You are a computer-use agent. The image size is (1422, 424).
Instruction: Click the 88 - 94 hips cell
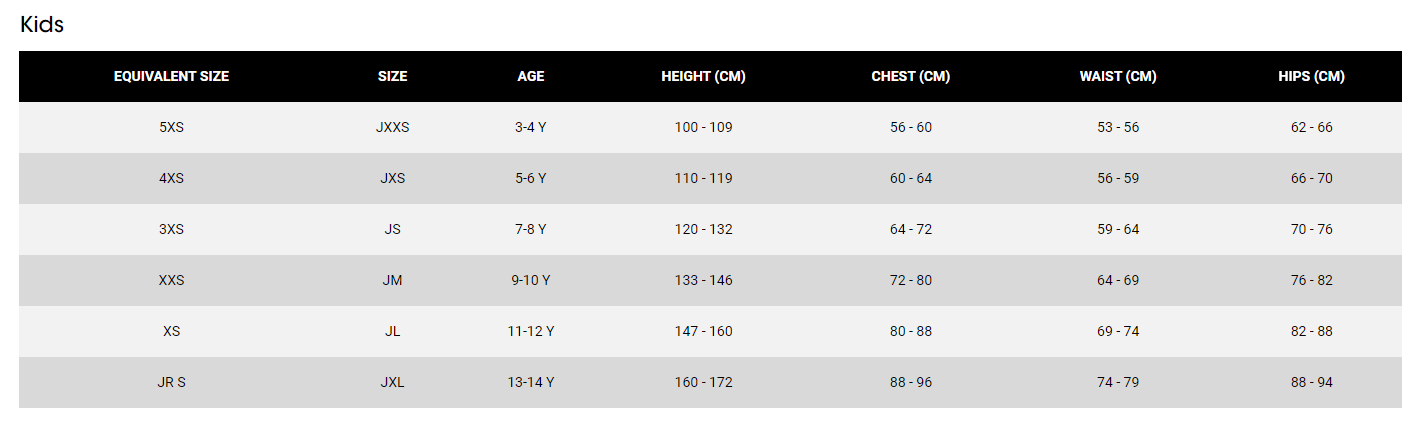(1311, 382)
